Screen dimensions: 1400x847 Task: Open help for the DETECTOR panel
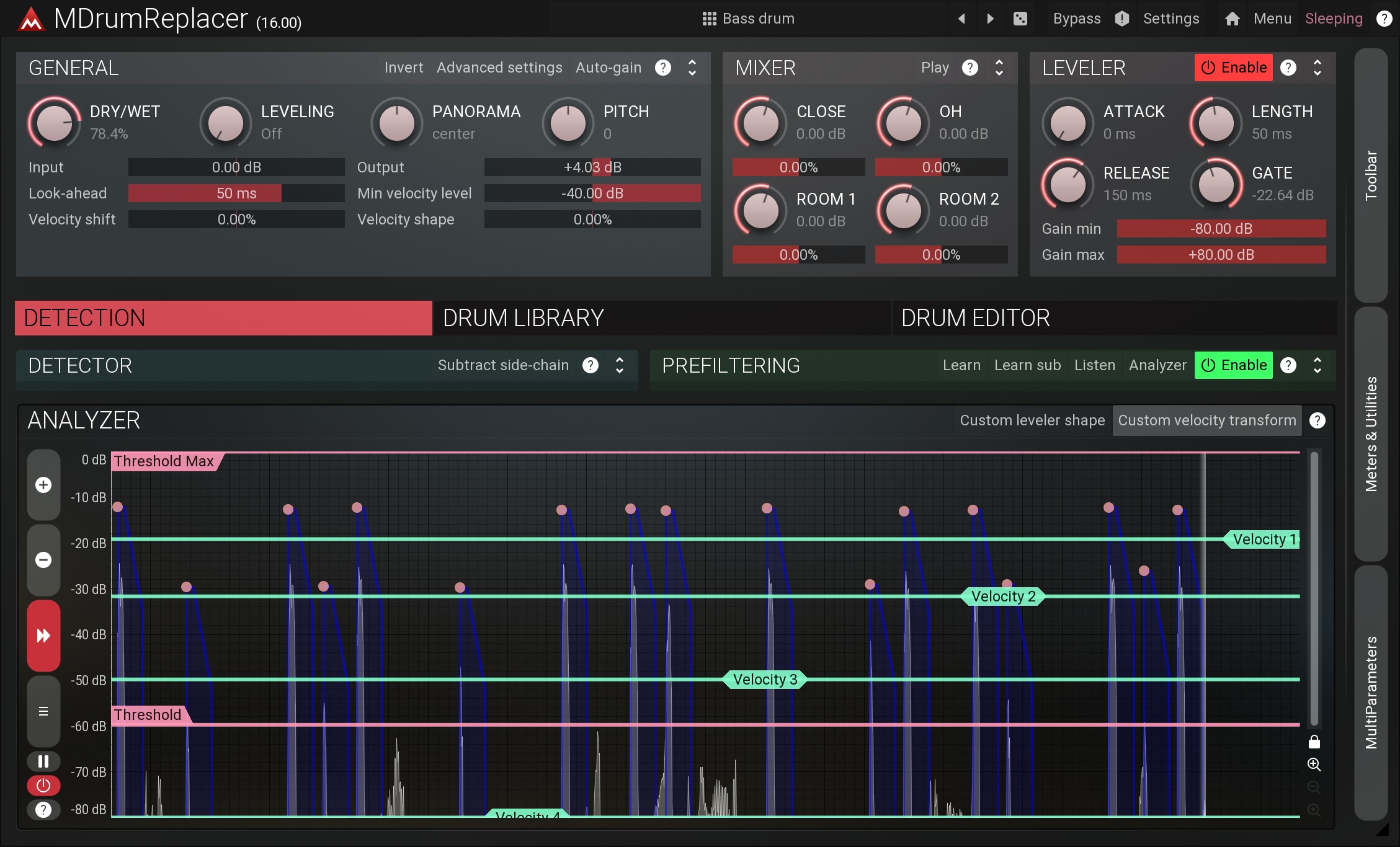[x=591, y=365]
